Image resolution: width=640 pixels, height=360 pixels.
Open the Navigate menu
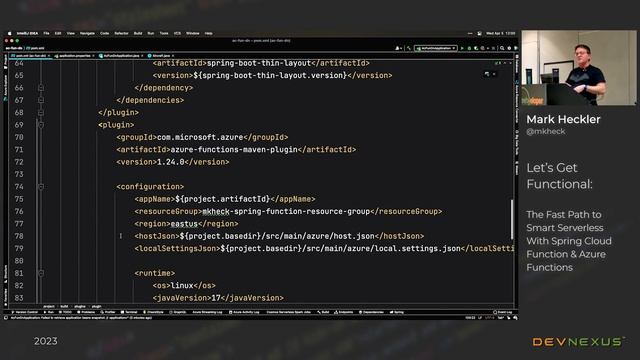(87, 33)
